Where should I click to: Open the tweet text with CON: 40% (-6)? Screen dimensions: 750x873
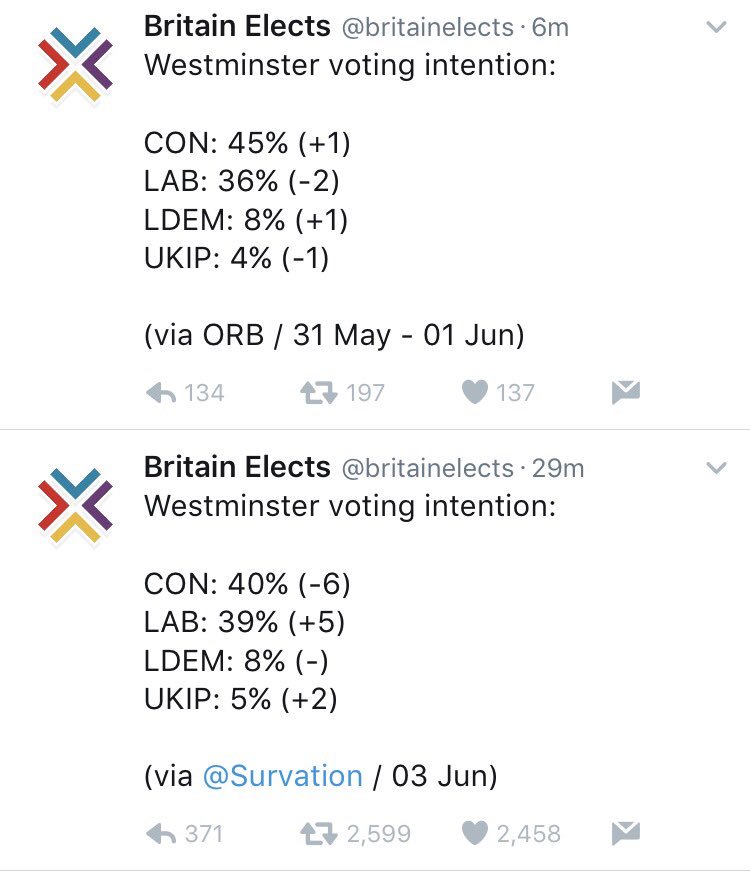(x=247, y=584)
